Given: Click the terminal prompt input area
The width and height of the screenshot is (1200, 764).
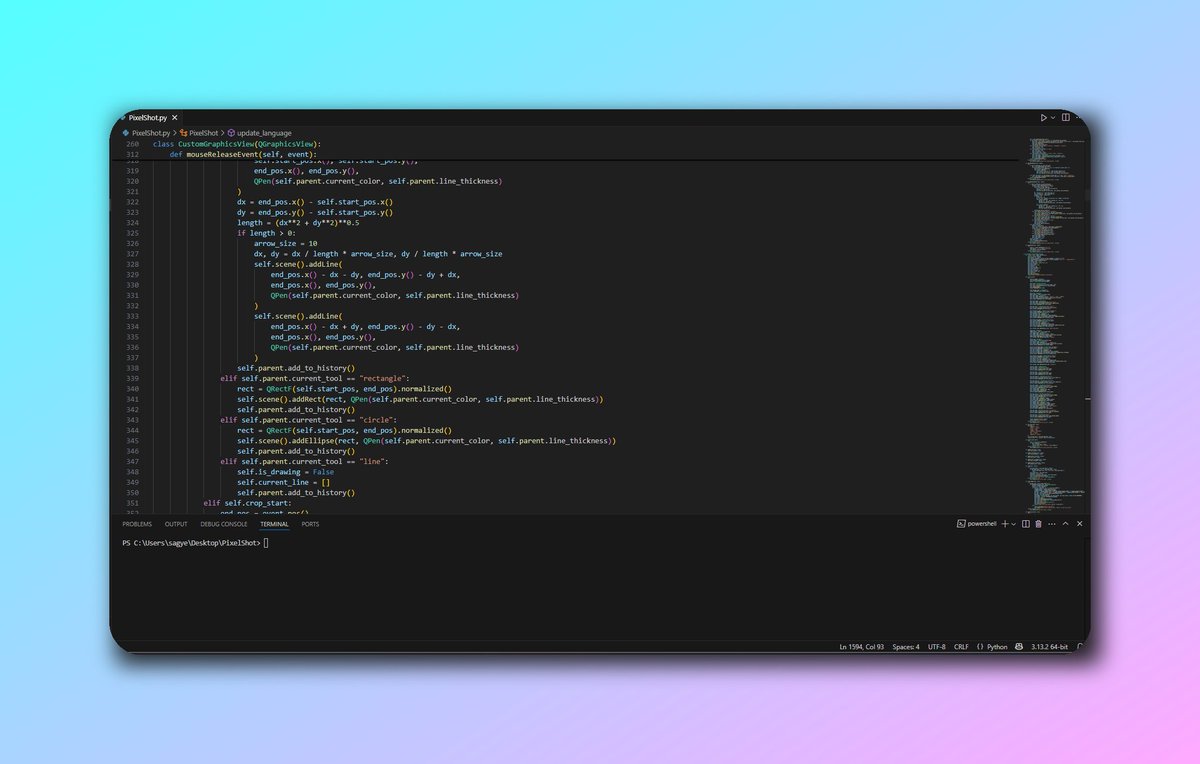Looking at the screenshot, I should [x=266, y=543].
